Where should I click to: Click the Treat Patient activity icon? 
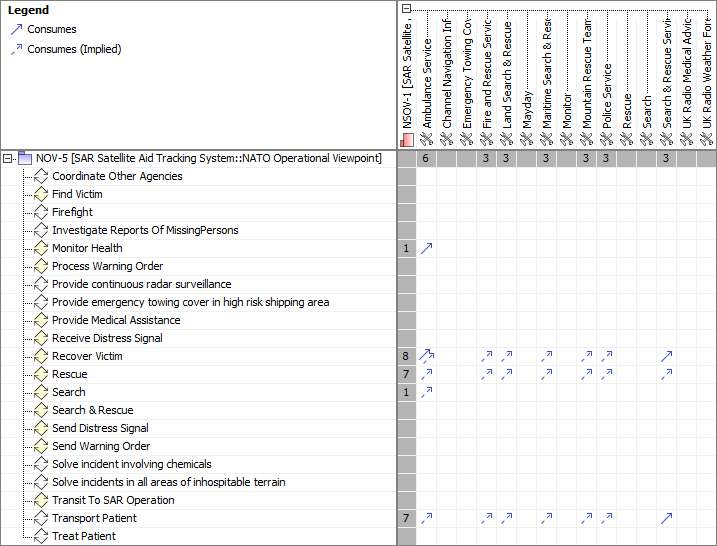point(41,536)
